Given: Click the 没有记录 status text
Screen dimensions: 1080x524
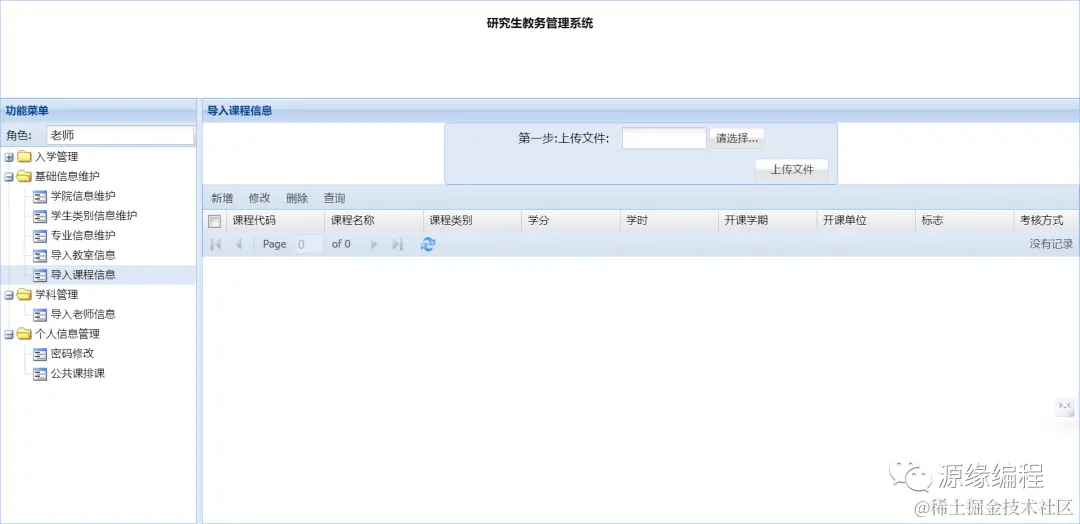Looking at the screenshot, I should coord(1051,244).
